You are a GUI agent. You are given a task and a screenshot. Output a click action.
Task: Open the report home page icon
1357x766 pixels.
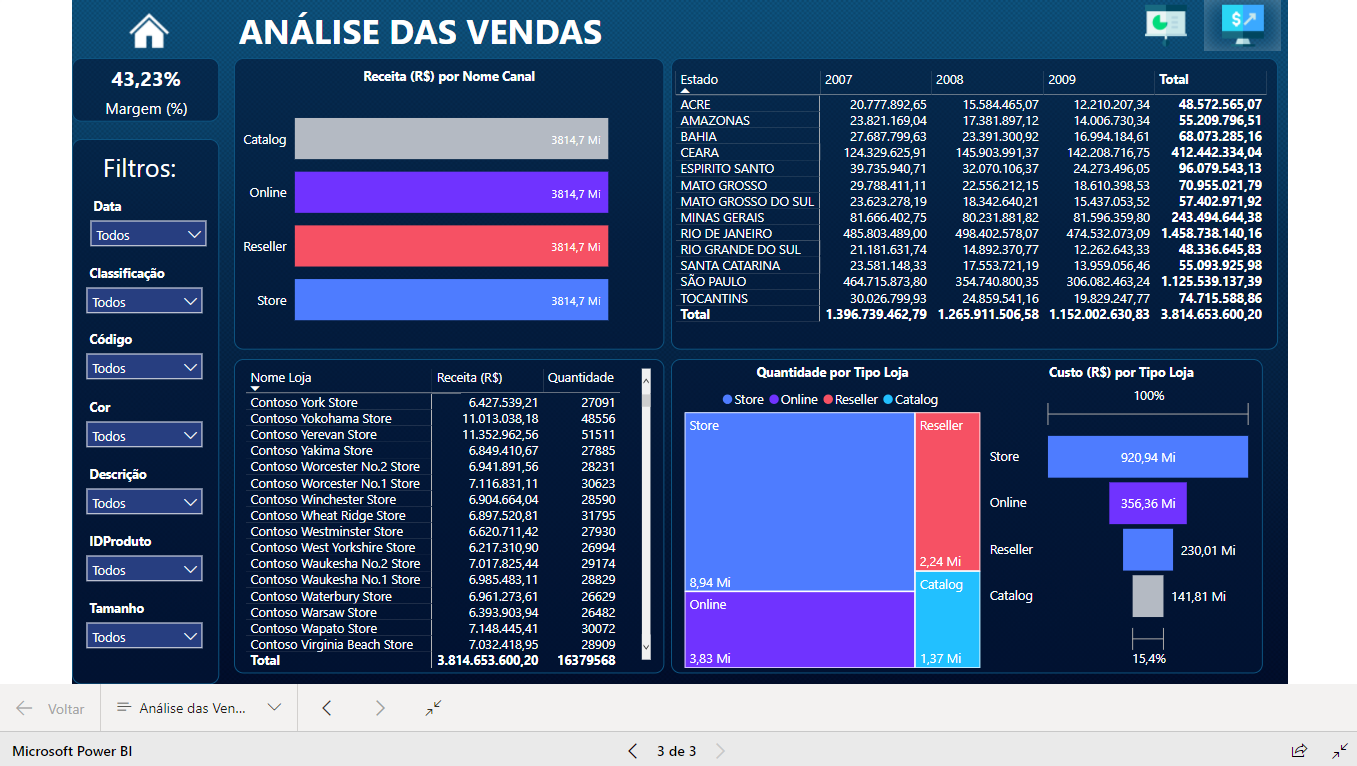(x=147, y=30)
